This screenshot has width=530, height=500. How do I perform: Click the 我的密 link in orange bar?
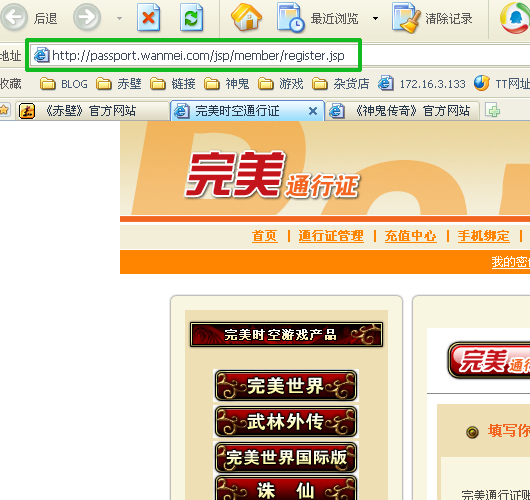[x=511, y=262]
